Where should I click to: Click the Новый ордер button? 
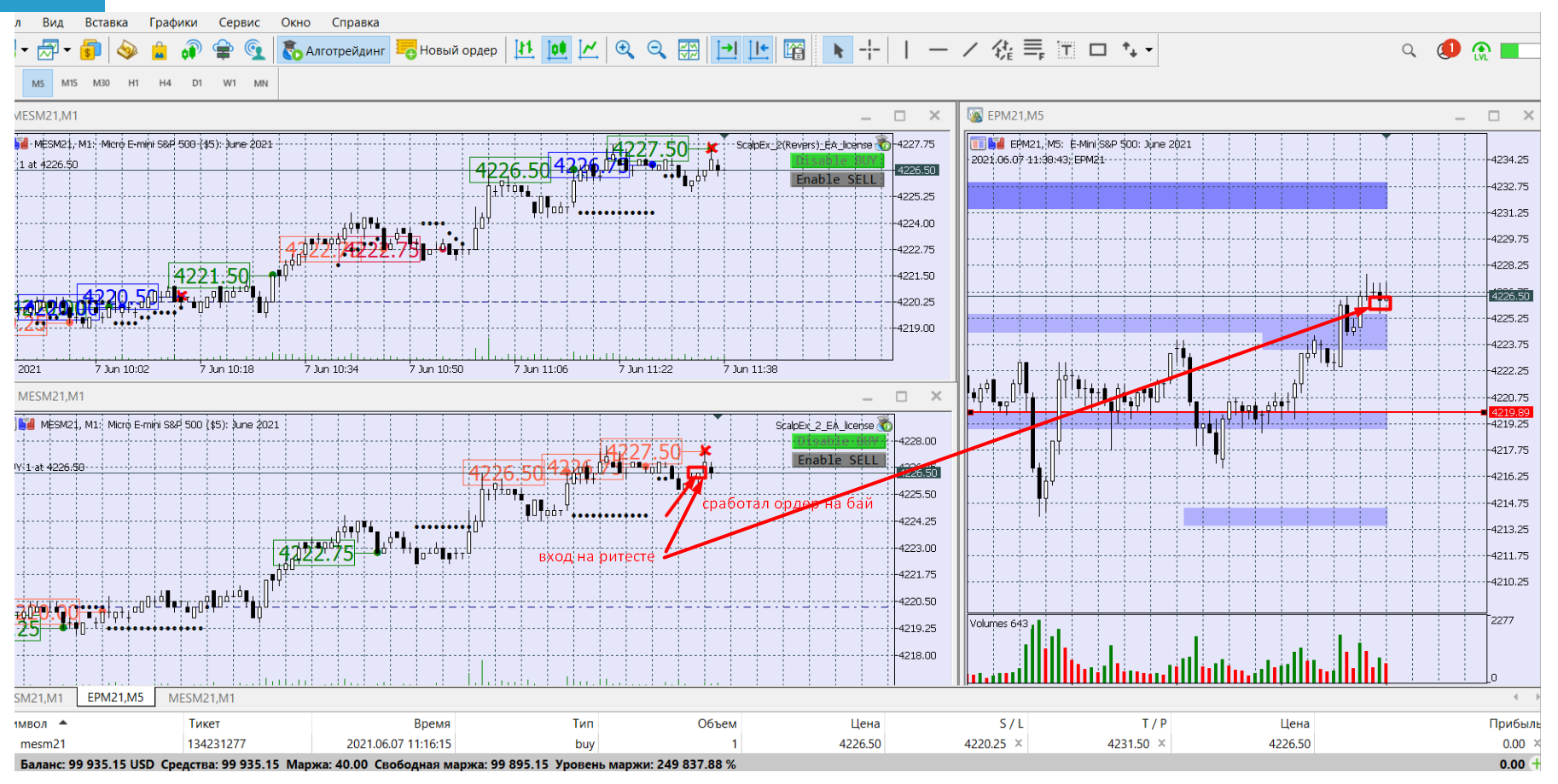point(448,50)
